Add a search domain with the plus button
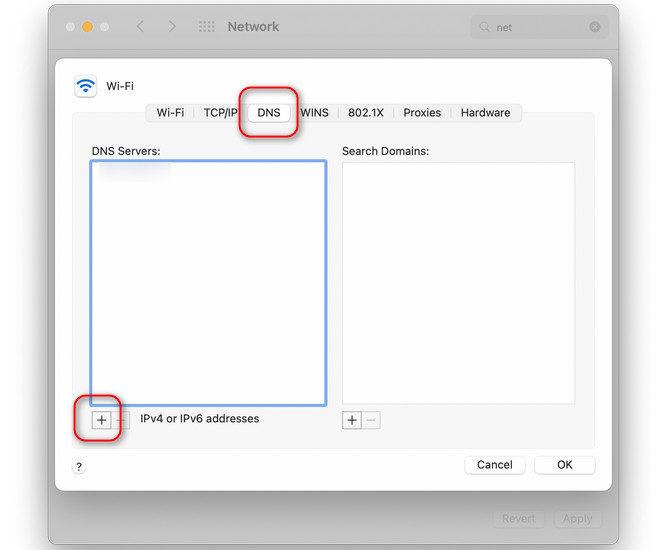Viewport: 667px width, 550px height. pyautogui.click(x=352, y=420)
